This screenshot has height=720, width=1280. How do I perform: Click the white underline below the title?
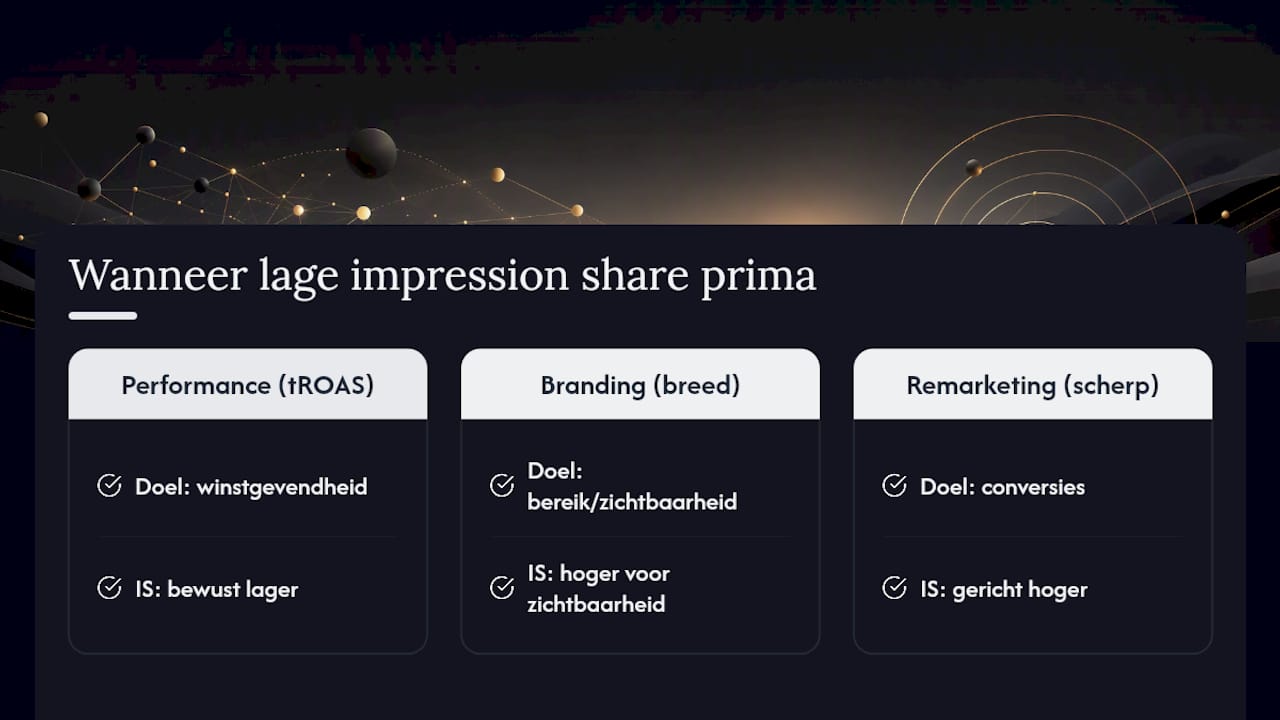click(x=103, y=316)
